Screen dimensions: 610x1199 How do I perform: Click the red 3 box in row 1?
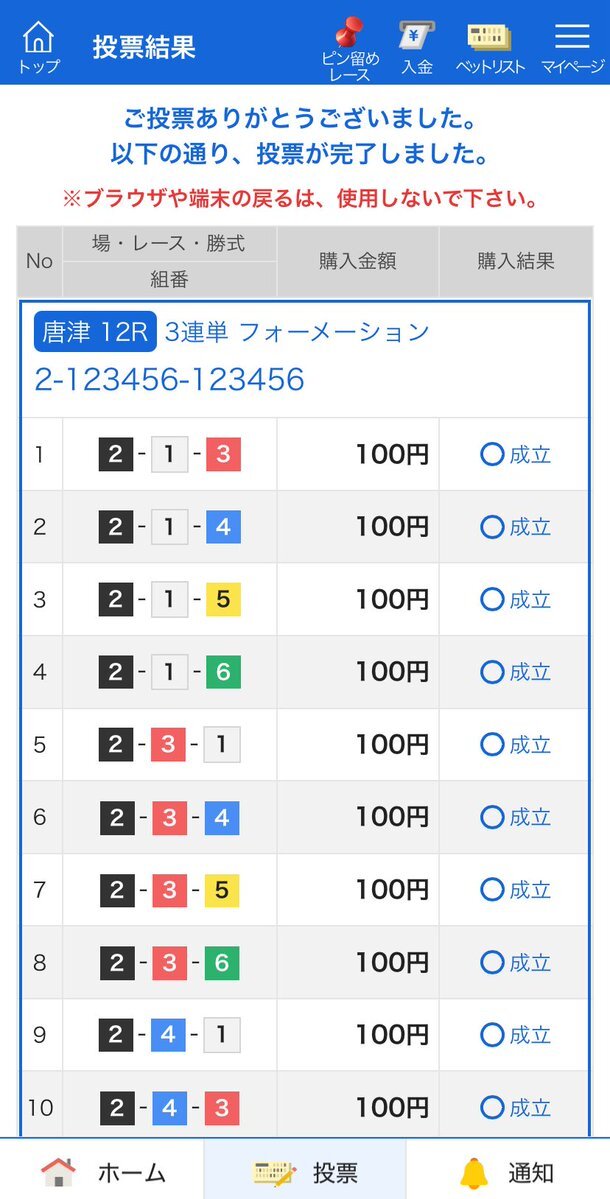pyautogui.click(x=222, y=455)
